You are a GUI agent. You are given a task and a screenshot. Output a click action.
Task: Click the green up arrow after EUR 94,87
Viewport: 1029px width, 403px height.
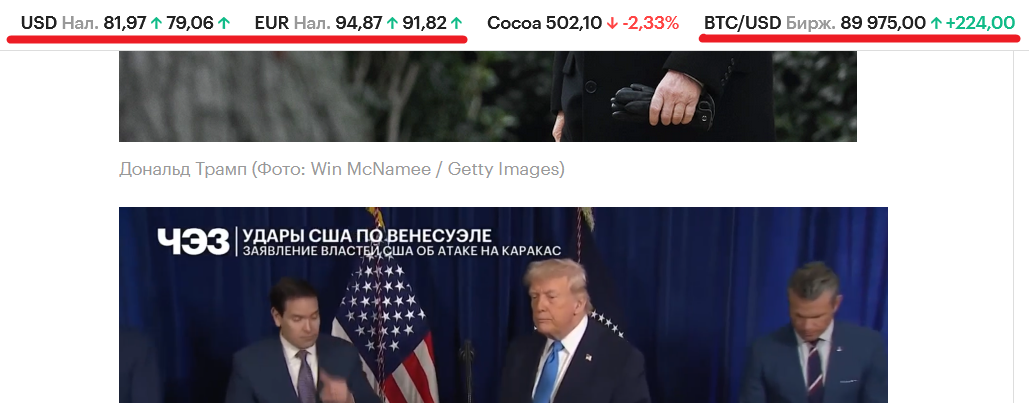point(392,24)
